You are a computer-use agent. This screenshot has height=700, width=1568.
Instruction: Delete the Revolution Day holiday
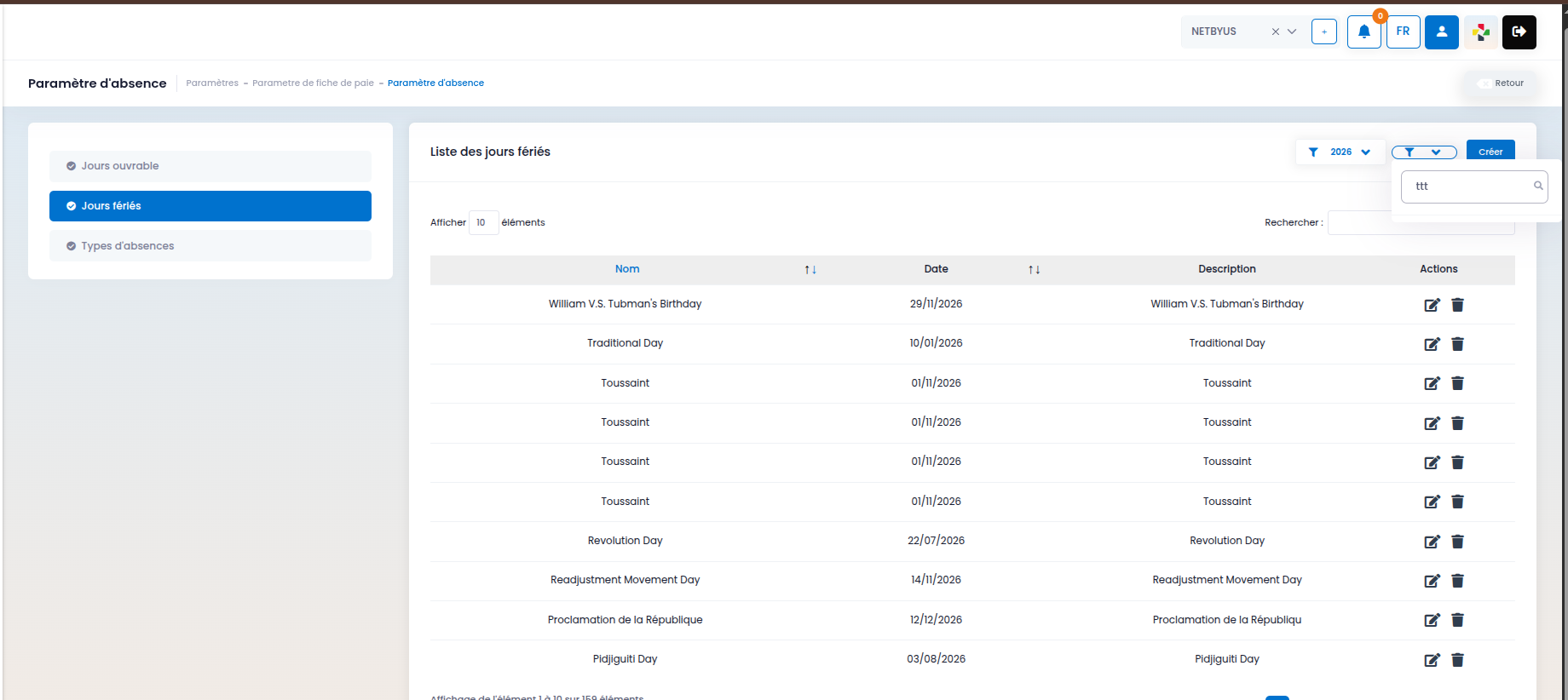click(x=1457, y=542)
